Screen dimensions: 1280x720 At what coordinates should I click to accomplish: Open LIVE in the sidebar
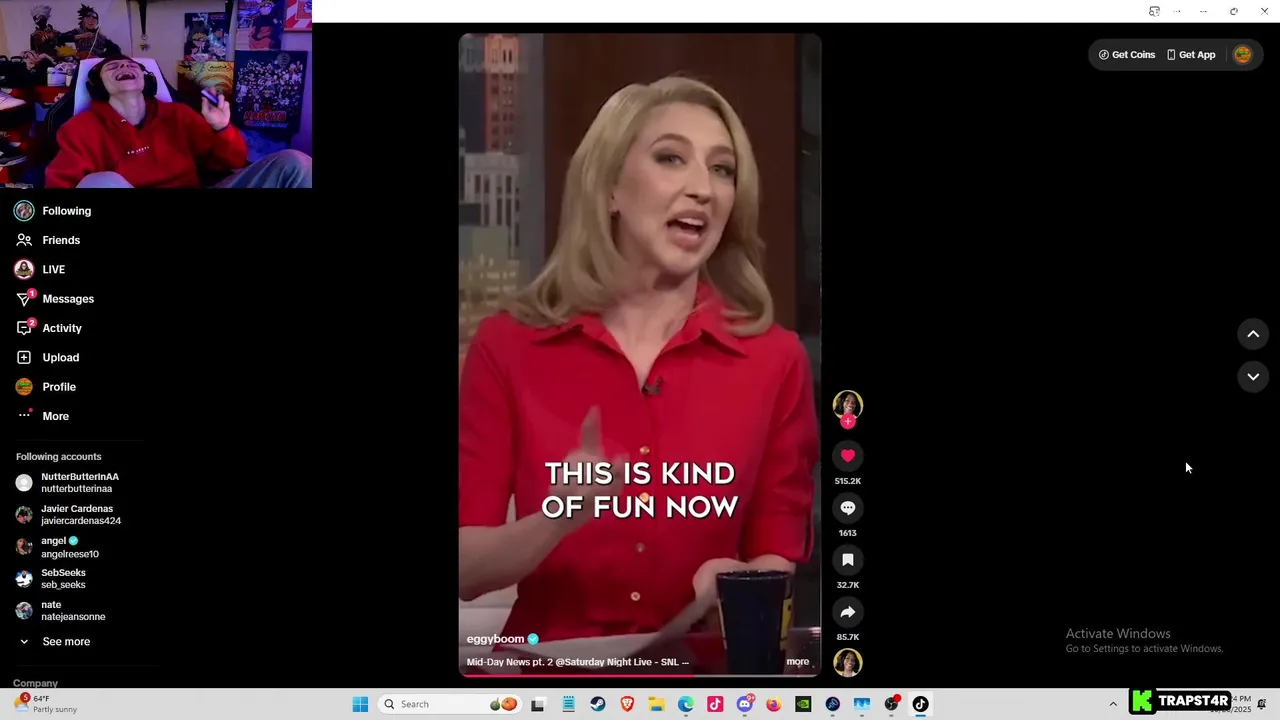point(40,270)
